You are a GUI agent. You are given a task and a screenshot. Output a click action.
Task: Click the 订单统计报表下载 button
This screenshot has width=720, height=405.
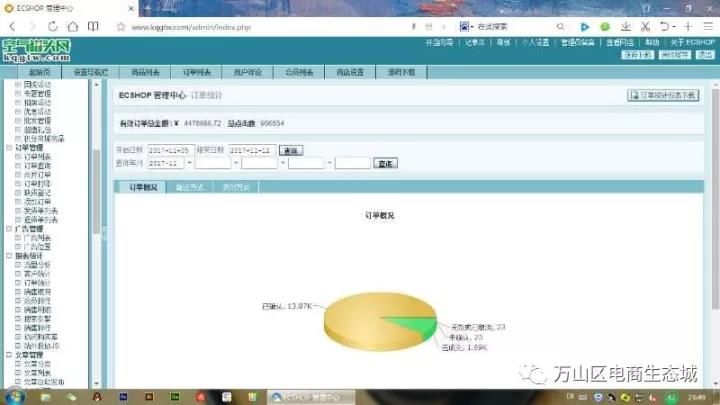[x=664, y=95]
